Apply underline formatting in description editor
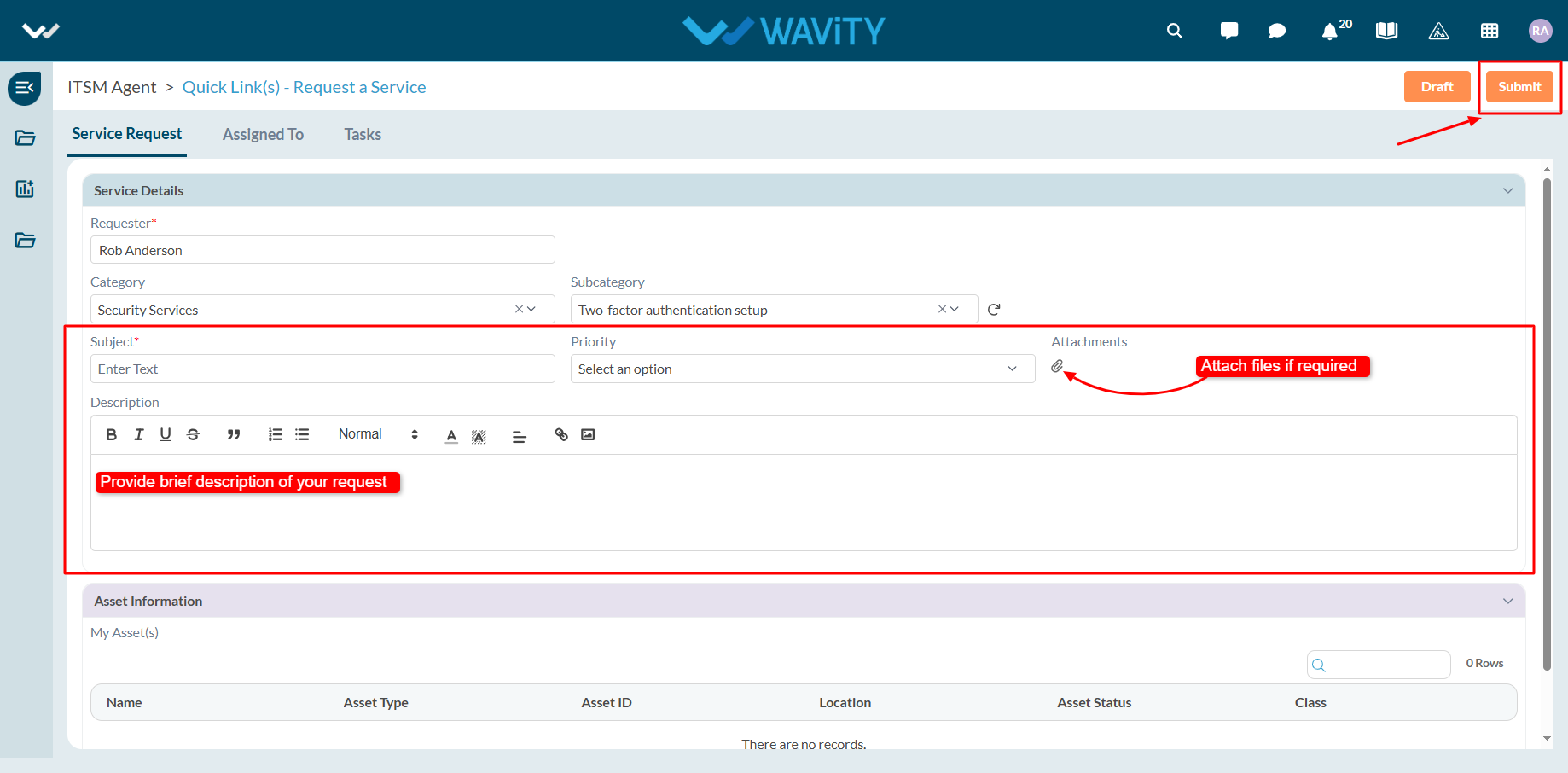Image resolution: width=1568 pixels, height=773 pixels. 166,434
